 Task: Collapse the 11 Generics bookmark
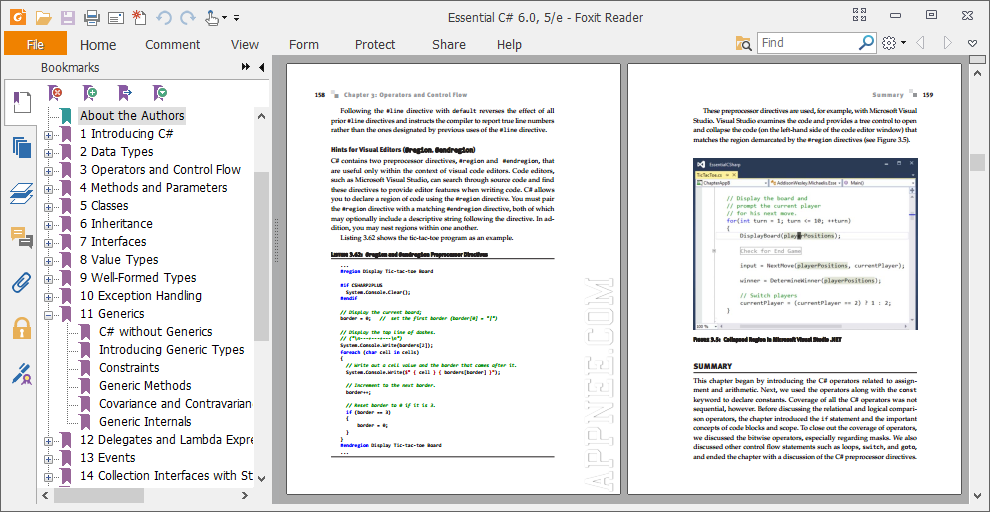click(48, 314)
